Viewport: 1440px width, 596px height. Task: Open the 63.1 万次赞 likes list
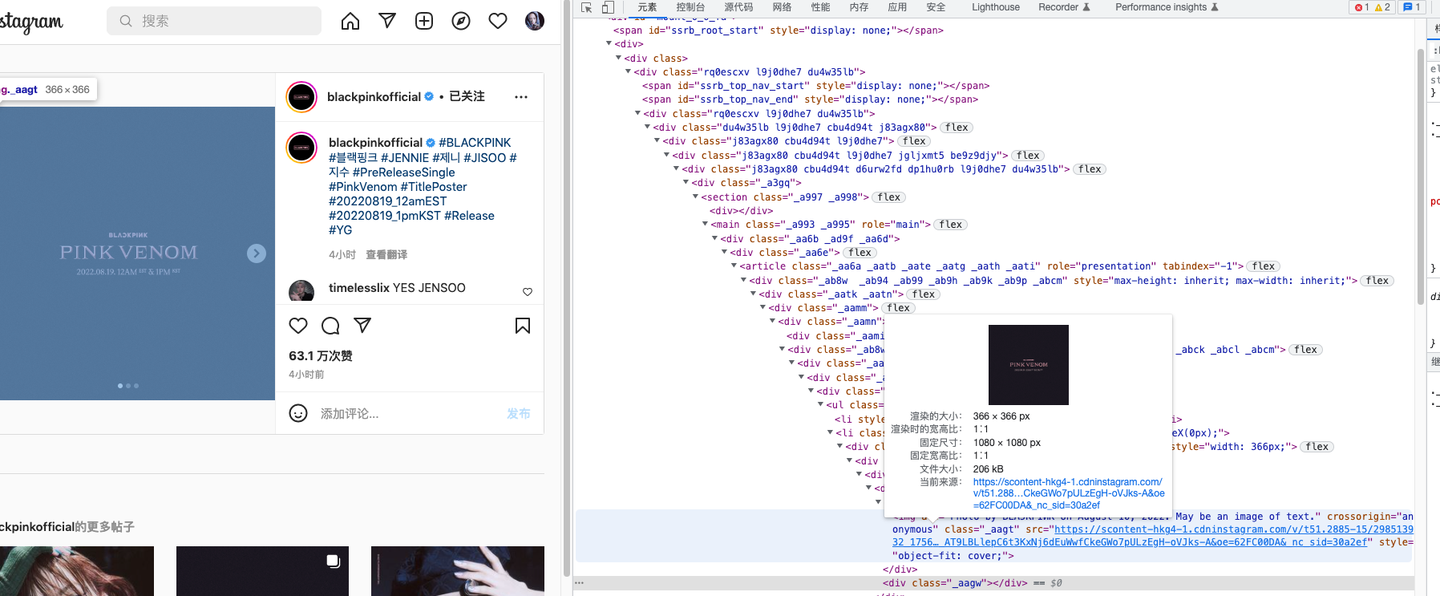[320, 356]
